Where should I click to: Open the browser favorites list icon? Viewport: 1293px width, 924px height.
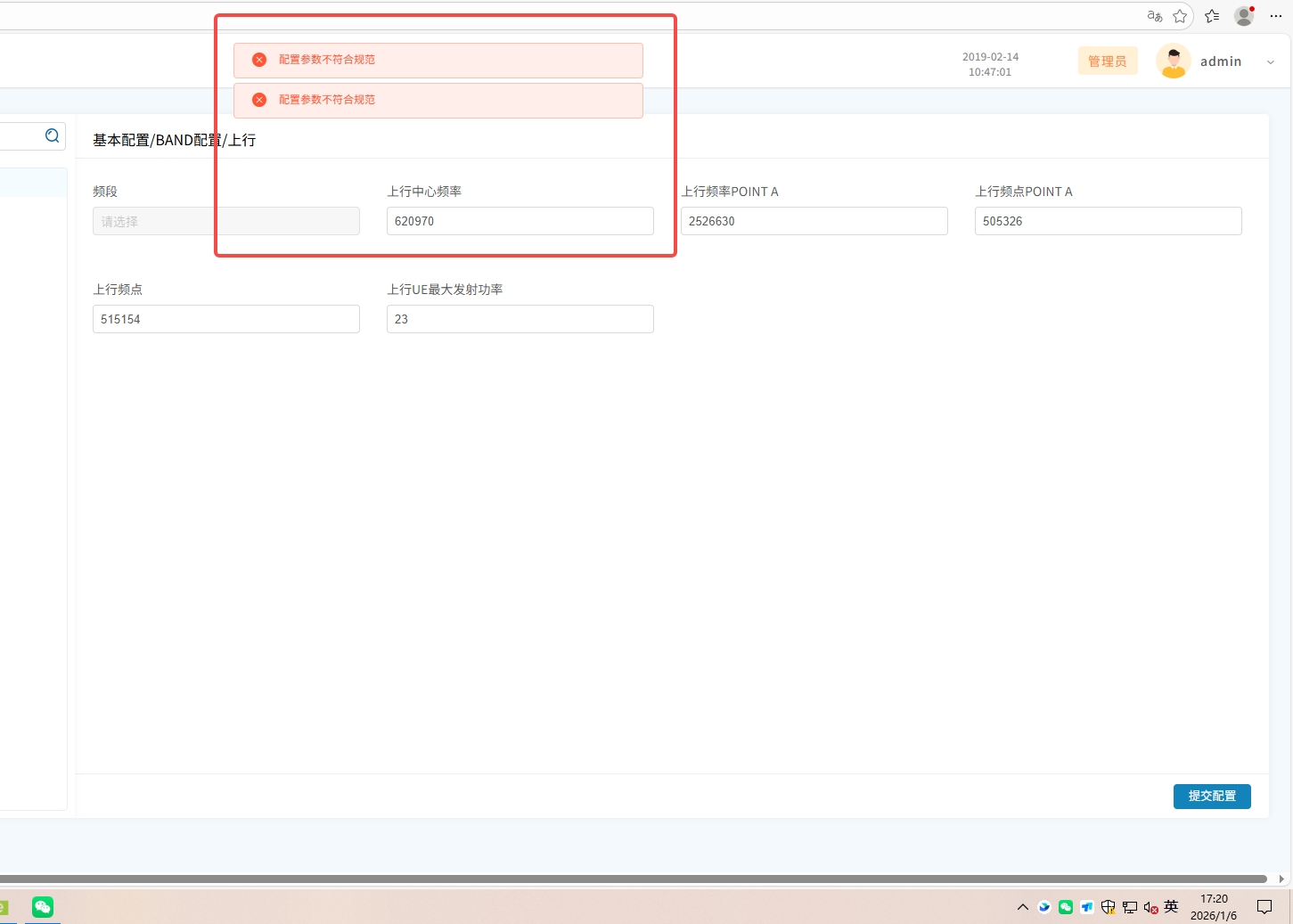(x=1212, y=16)
